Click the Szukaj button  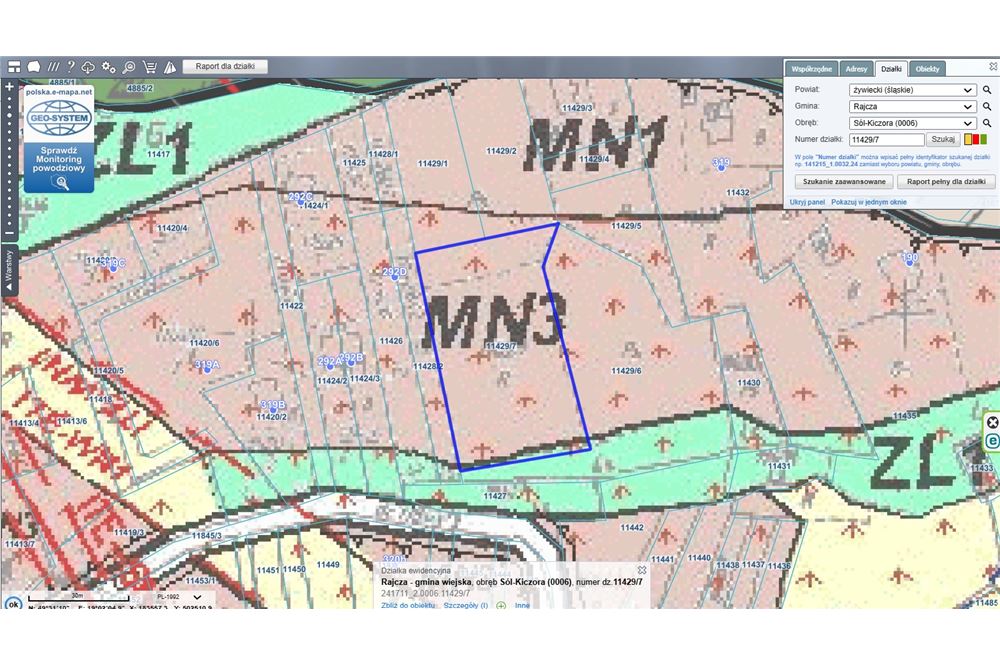click(x=943, y=140)
